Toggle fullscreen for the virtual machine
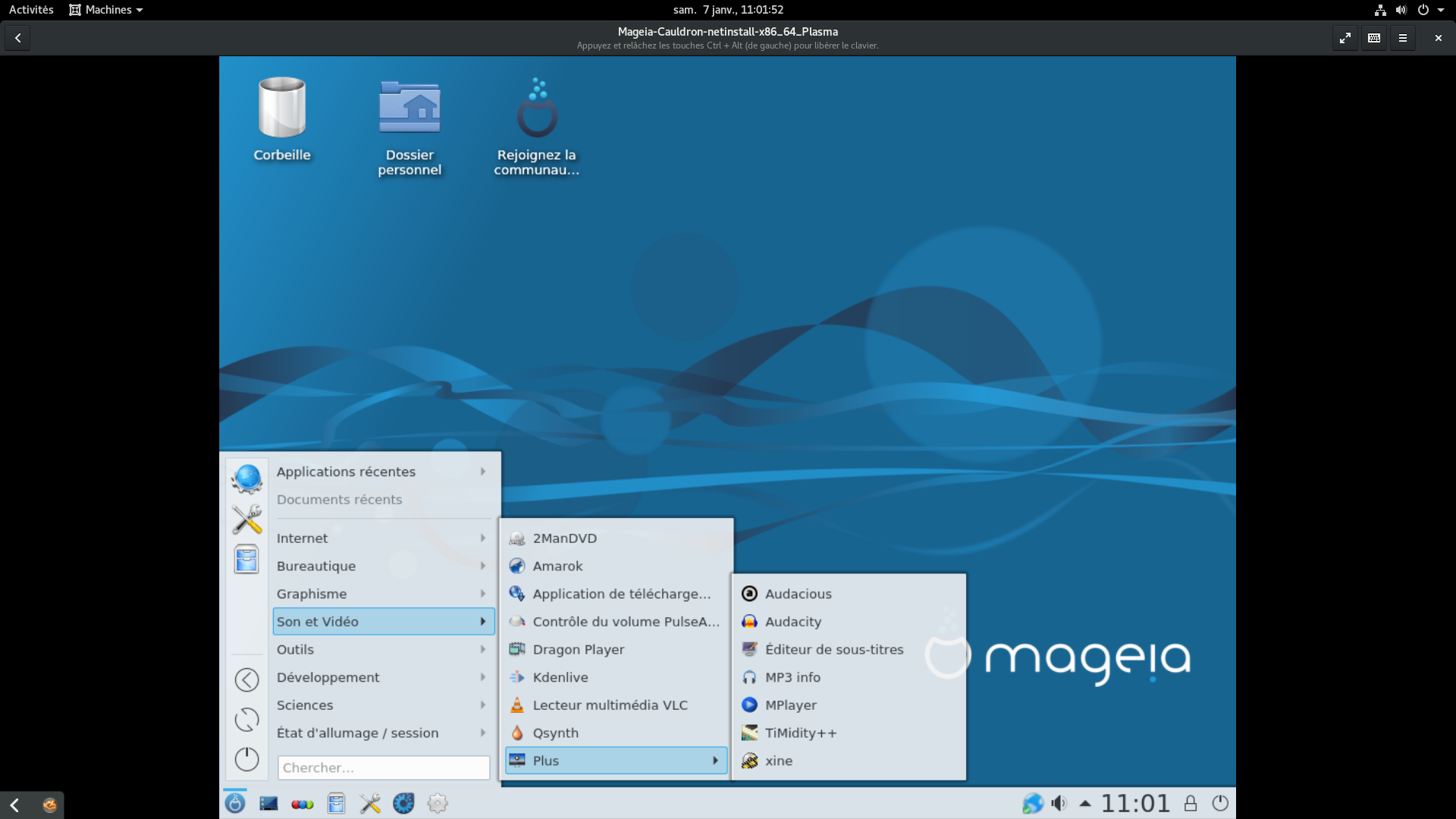Screen dimensions: 1456x819 coord(1345,38)
